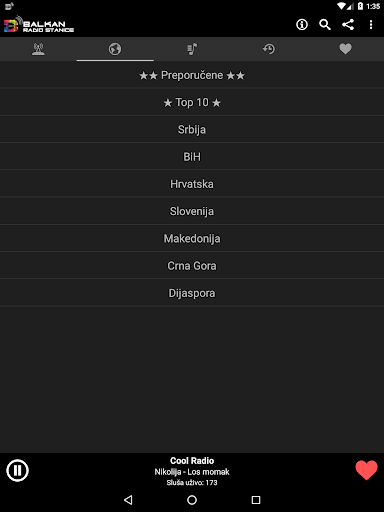The image size is (384, 512).
Task: Tap the Android home navigation button
Action: [x=192, y=500]
